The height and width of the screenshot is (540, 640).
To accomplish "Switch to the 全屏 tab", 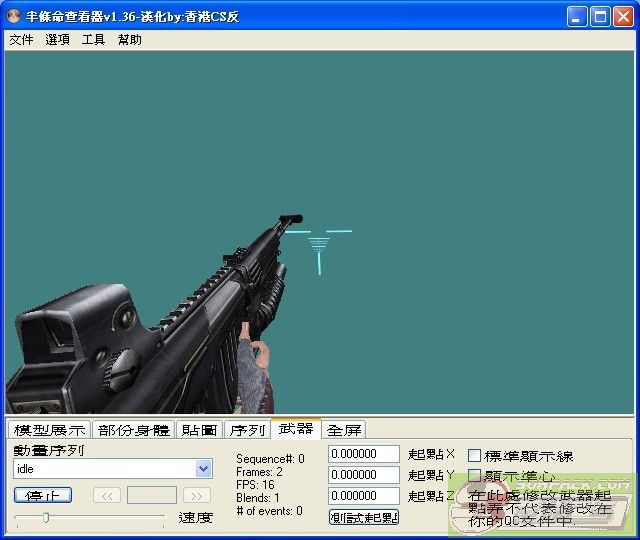I will 344,430.
